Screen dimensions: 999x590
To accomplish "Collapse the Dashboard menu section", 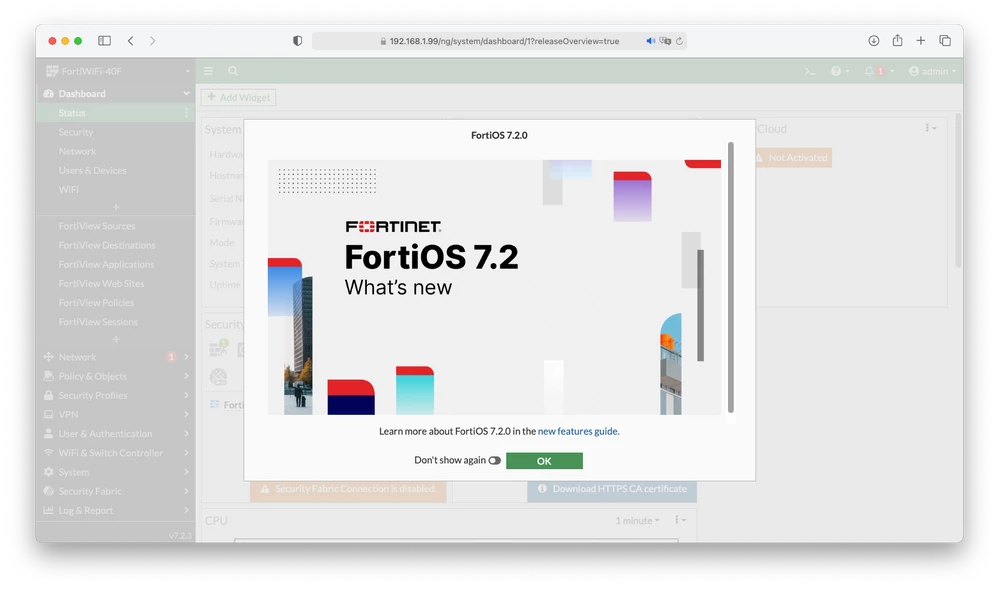I will (116, 94).
